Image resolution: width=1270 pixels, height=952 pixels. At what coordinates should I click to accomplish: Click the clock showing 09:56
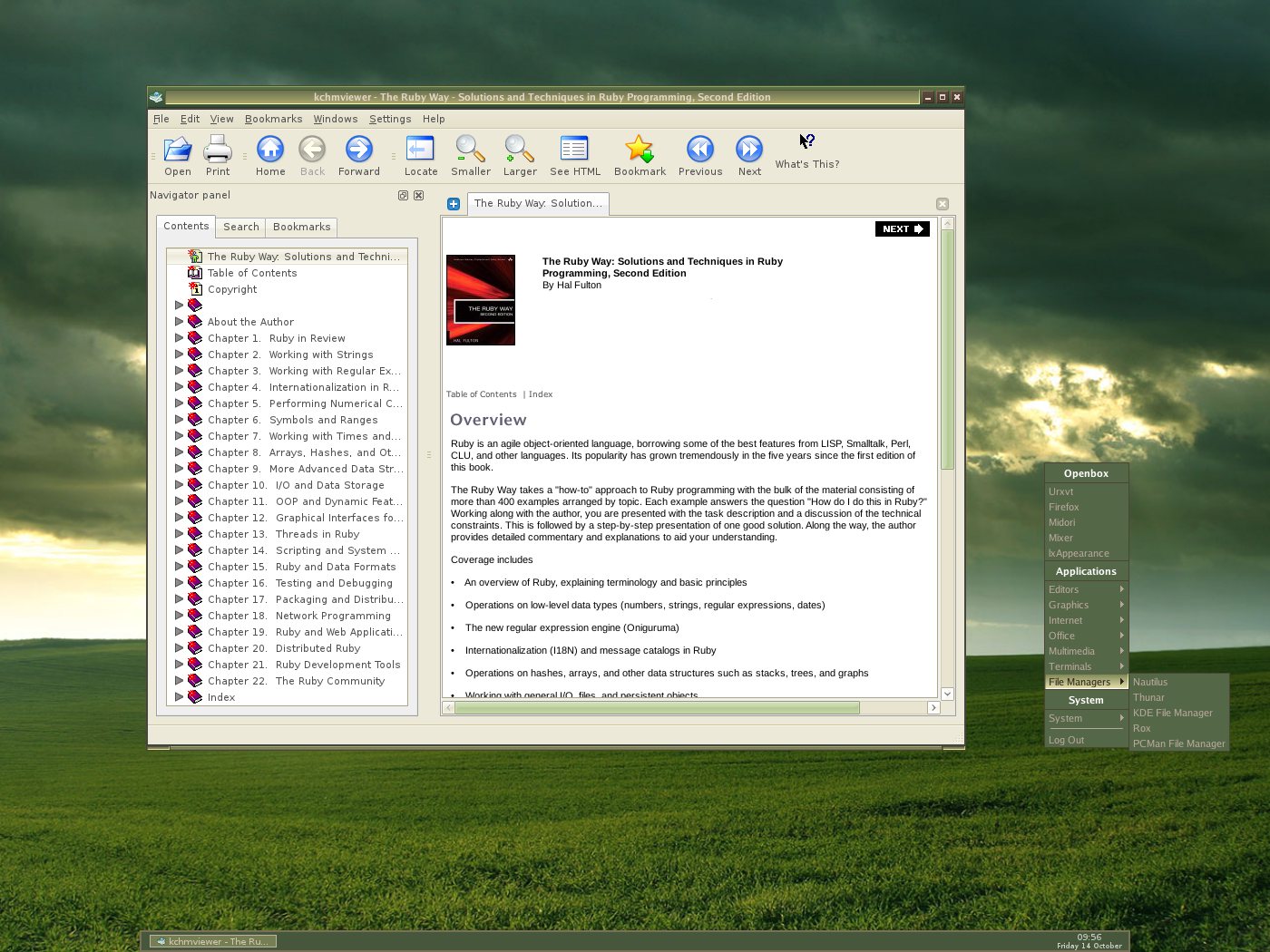pos(1089,937)
